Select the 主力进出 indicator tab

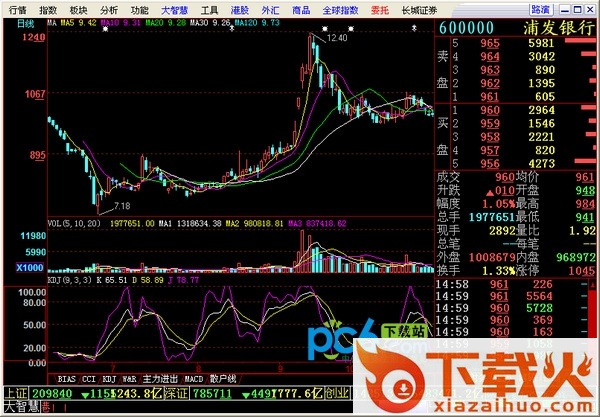click(160, 379)
